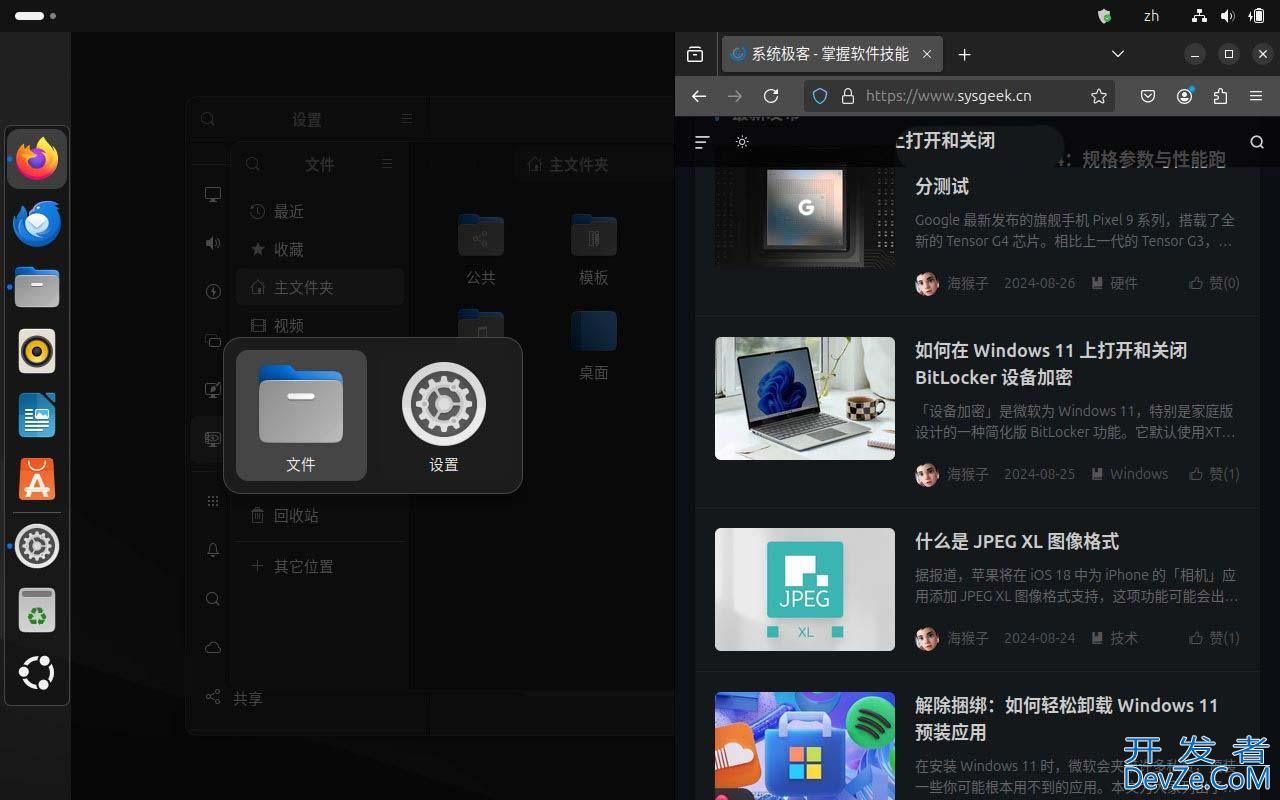Click the laptop thumbnail of BitLocker article
This screenshot has width=1280, height=800.
[805, 398]
